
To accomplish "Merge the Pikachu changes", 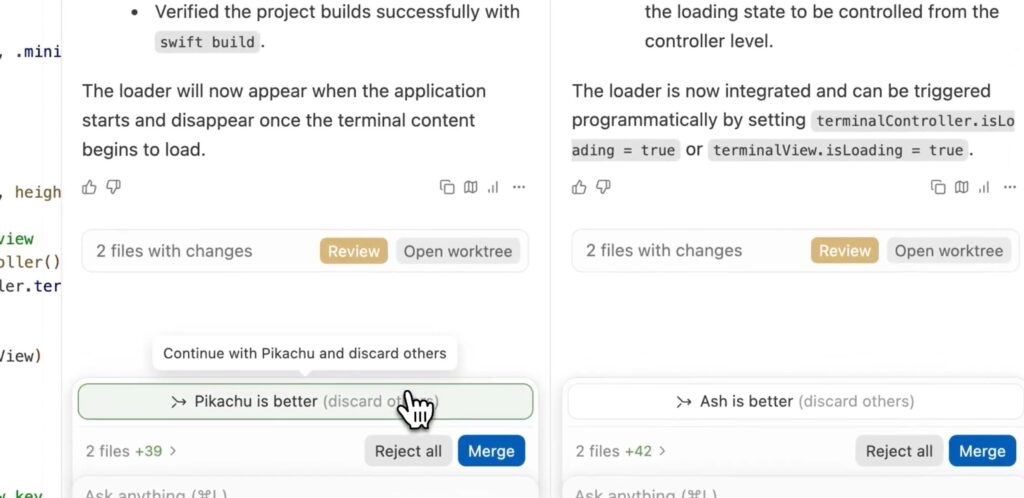I will [x=491, y=451].
